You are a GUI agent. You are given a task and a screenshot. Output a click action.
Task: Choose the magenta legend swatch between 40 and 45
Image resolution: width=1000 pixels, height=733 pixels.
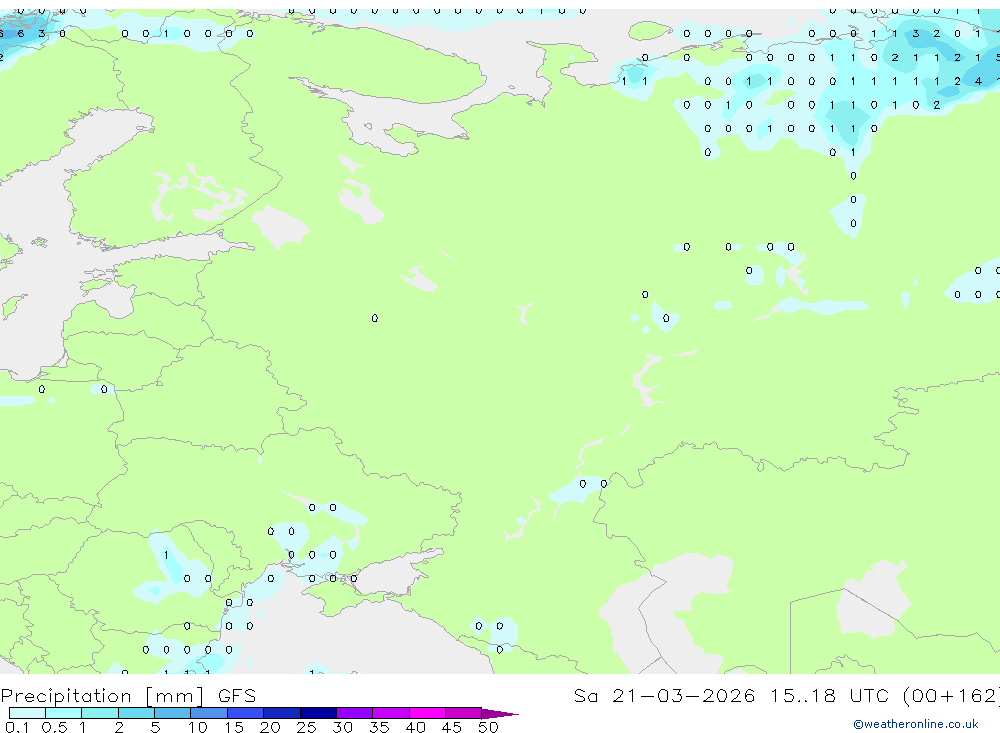[427, 713]
